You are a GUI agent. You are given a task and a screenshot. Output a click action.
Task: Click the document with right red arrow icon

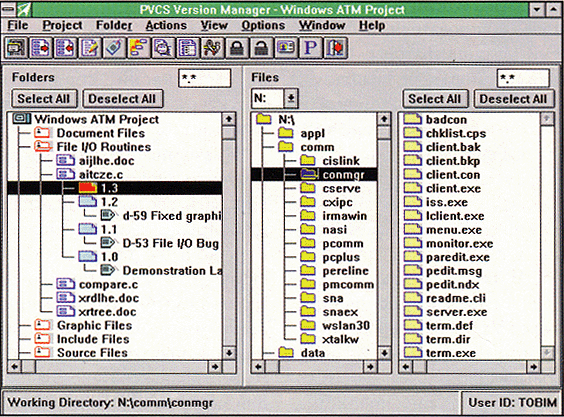41,48
